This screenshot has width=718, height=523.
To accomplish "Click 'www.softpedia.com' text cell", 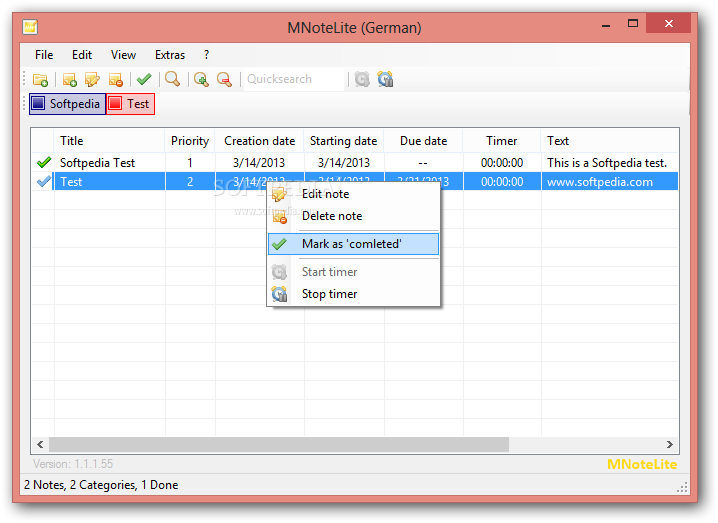I will pos(600,182).
